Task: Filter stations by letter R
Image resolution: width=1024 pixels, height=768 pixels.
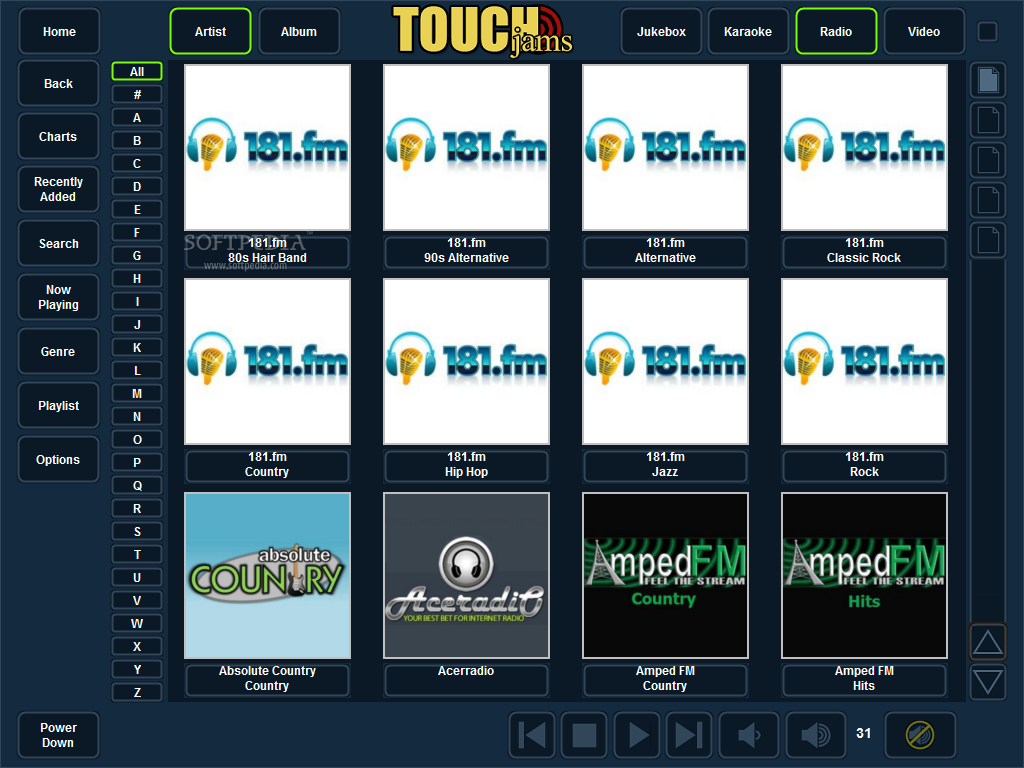Action: tap(137, 509)
